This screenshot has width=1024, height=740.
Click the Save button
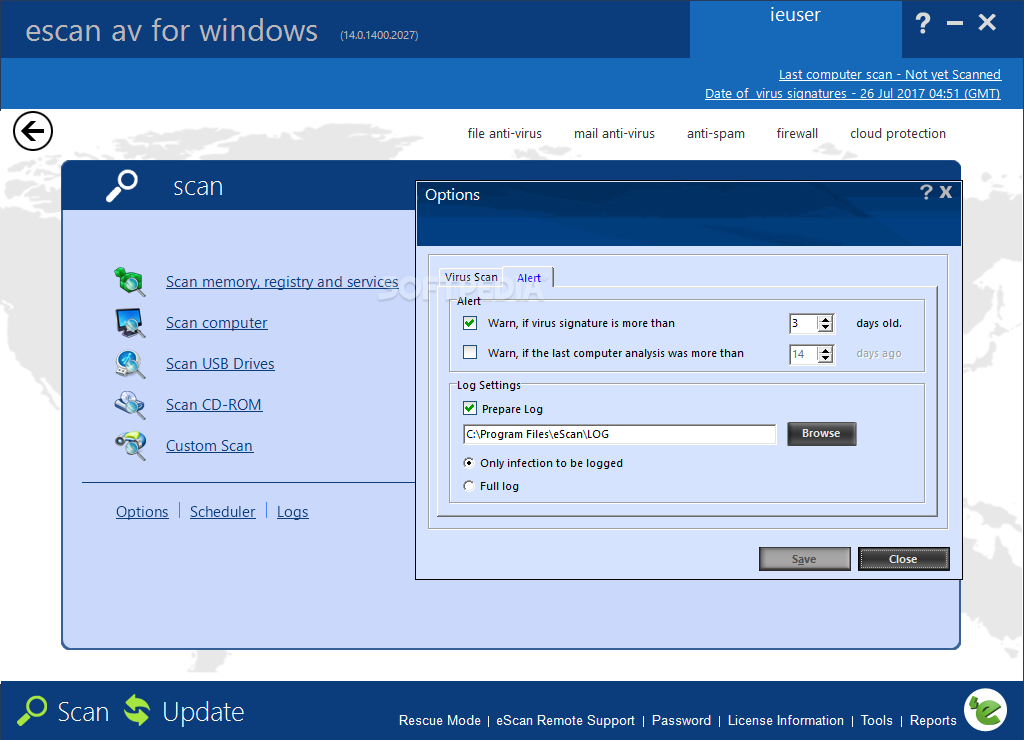tap(804, 559)
